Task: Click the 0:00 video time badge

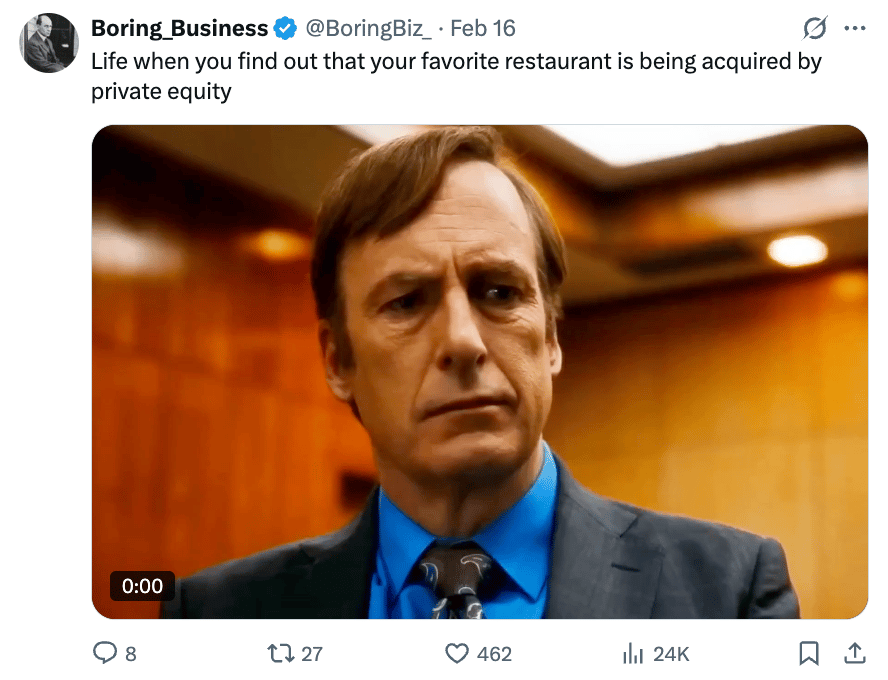Action: 142,586
